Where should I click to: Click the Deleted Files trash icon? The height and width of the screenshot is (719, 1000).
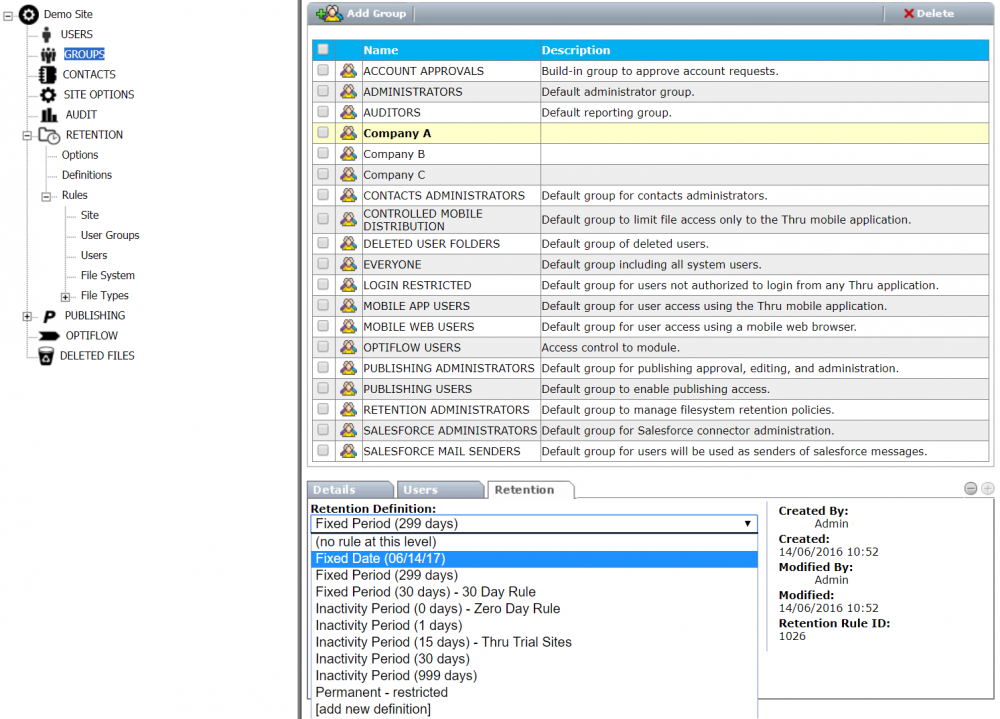[x=45, y=356]
